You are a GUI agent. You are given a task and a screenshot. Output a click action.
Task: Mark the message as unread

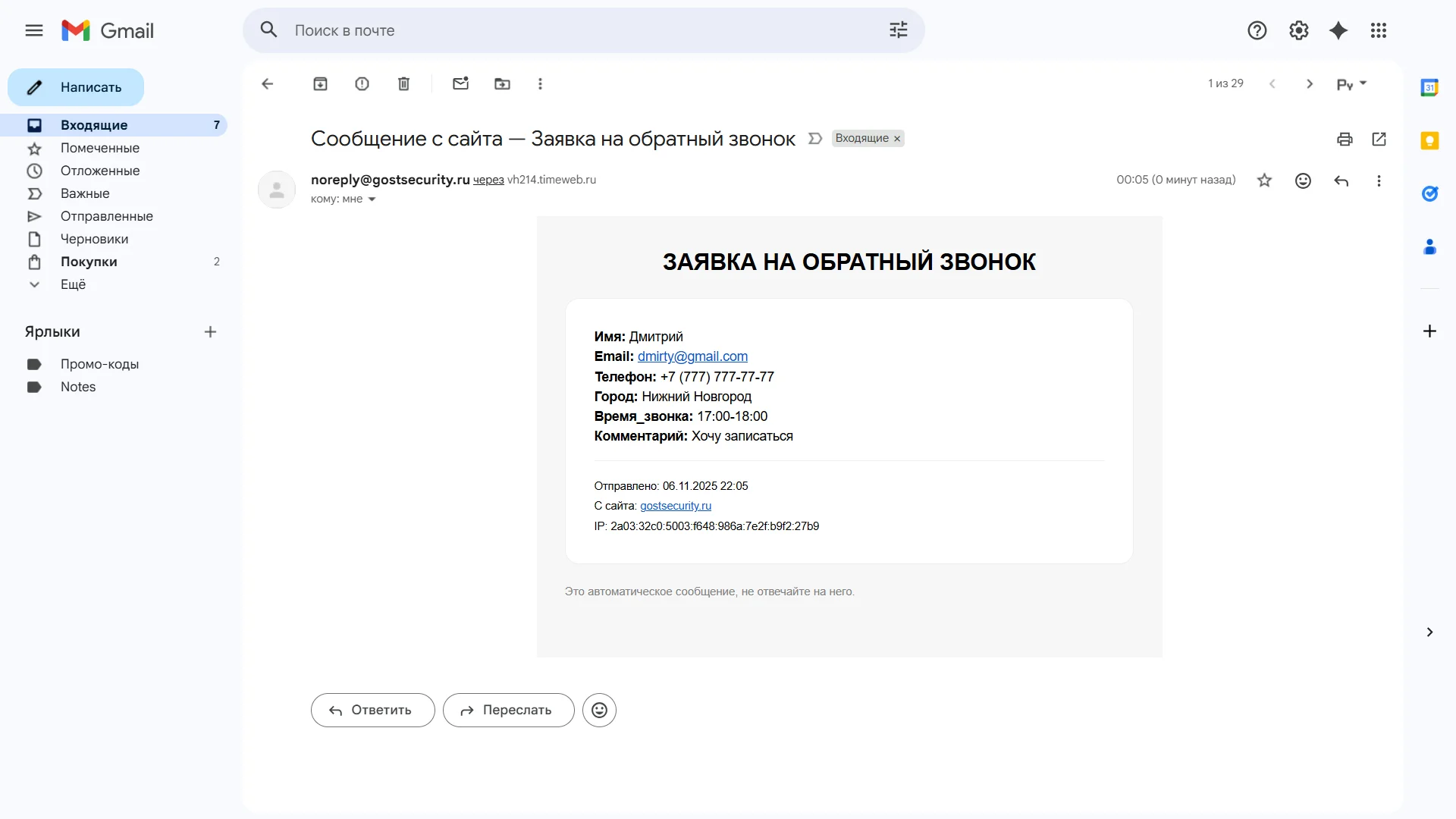tap(460, 84)
